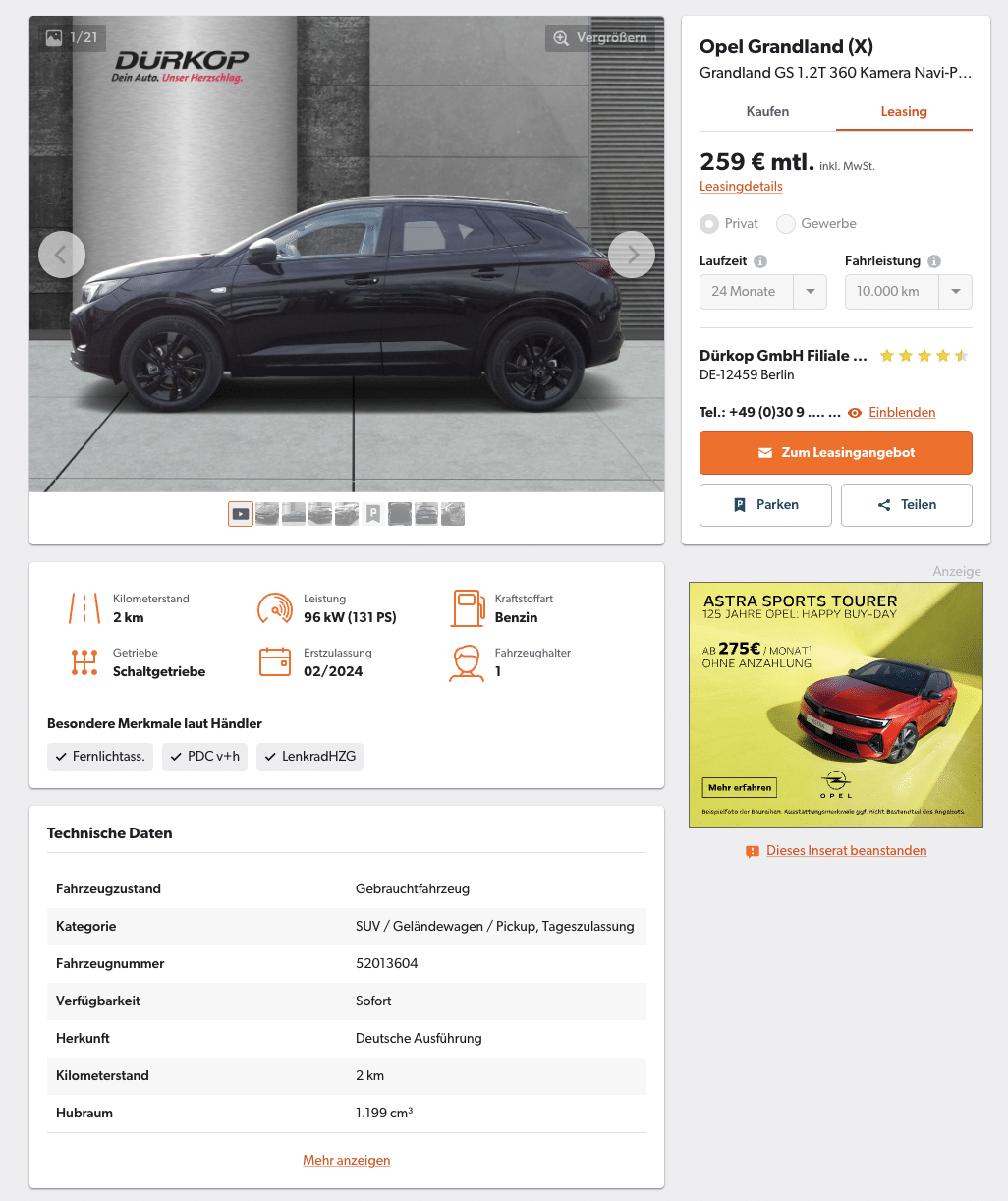The height and width of the screenshot is (1201, 1008).
Task: Expand technical data with Mehr anzeigen
Action: 347,1161
